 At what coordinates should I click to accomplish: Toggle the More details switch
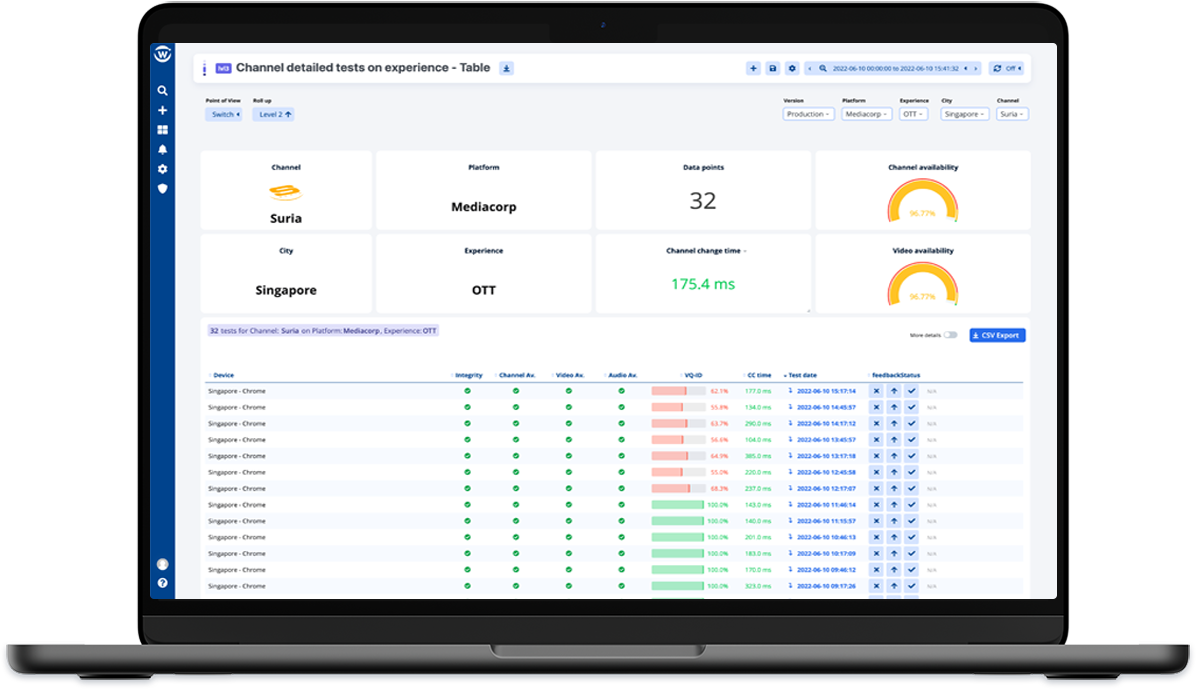pyautogui.click(x=949, y=335)
